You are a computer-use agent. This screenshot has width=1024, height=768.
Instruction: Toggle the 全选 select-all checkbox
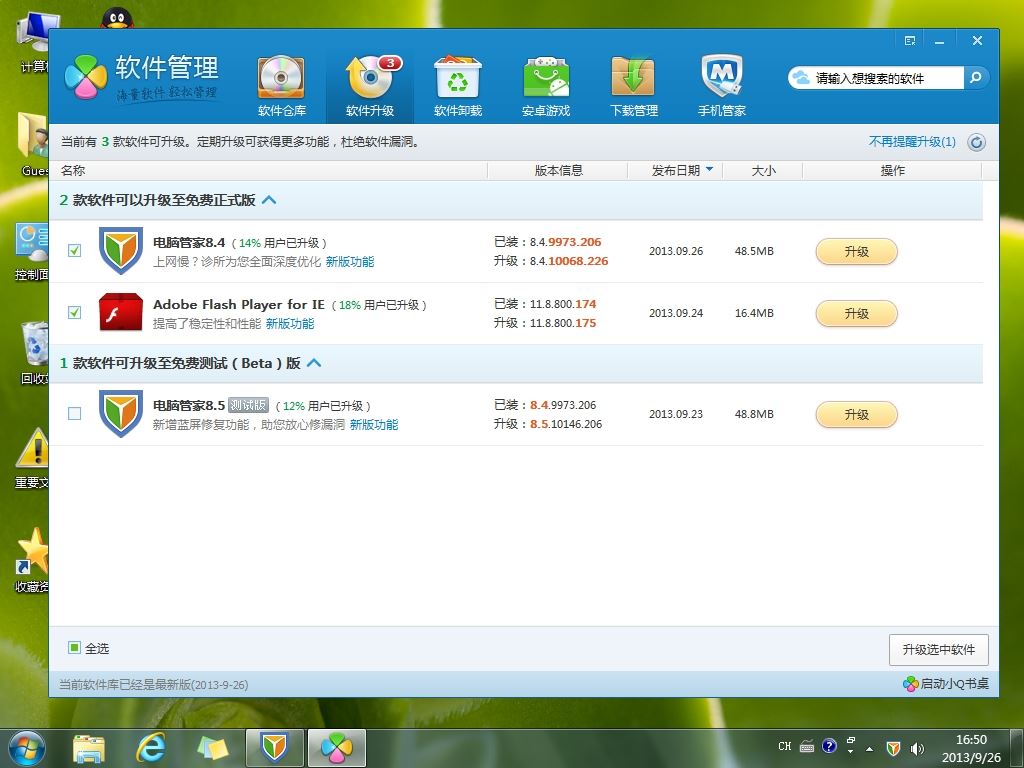74,648
